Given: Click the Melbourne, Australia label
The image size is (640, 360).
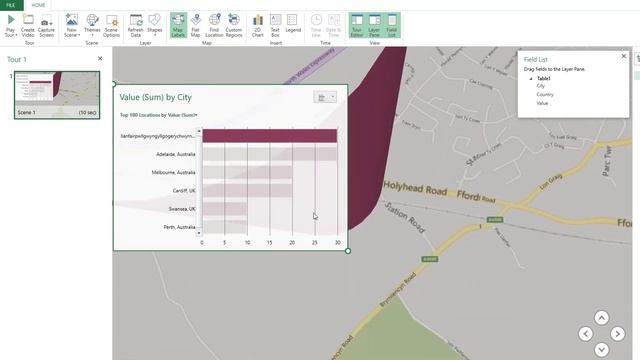Looking at the screenshot, I should click(x=173, y=172).
